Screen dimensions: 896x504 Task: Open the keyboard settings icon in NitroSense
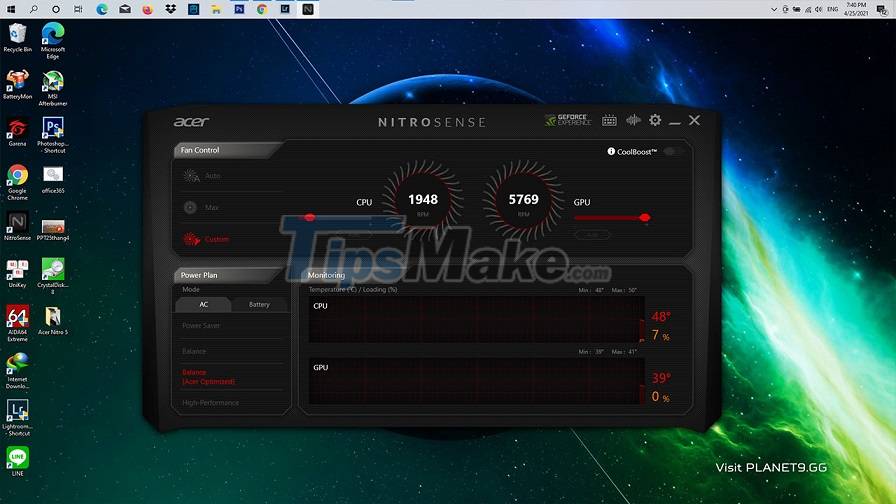[609, 120]
